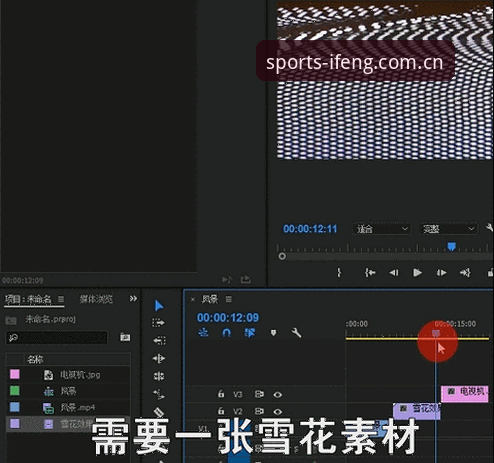Select the Track Select Backward tool
This screenshot has height=463, width=494.
pos(159,341)
